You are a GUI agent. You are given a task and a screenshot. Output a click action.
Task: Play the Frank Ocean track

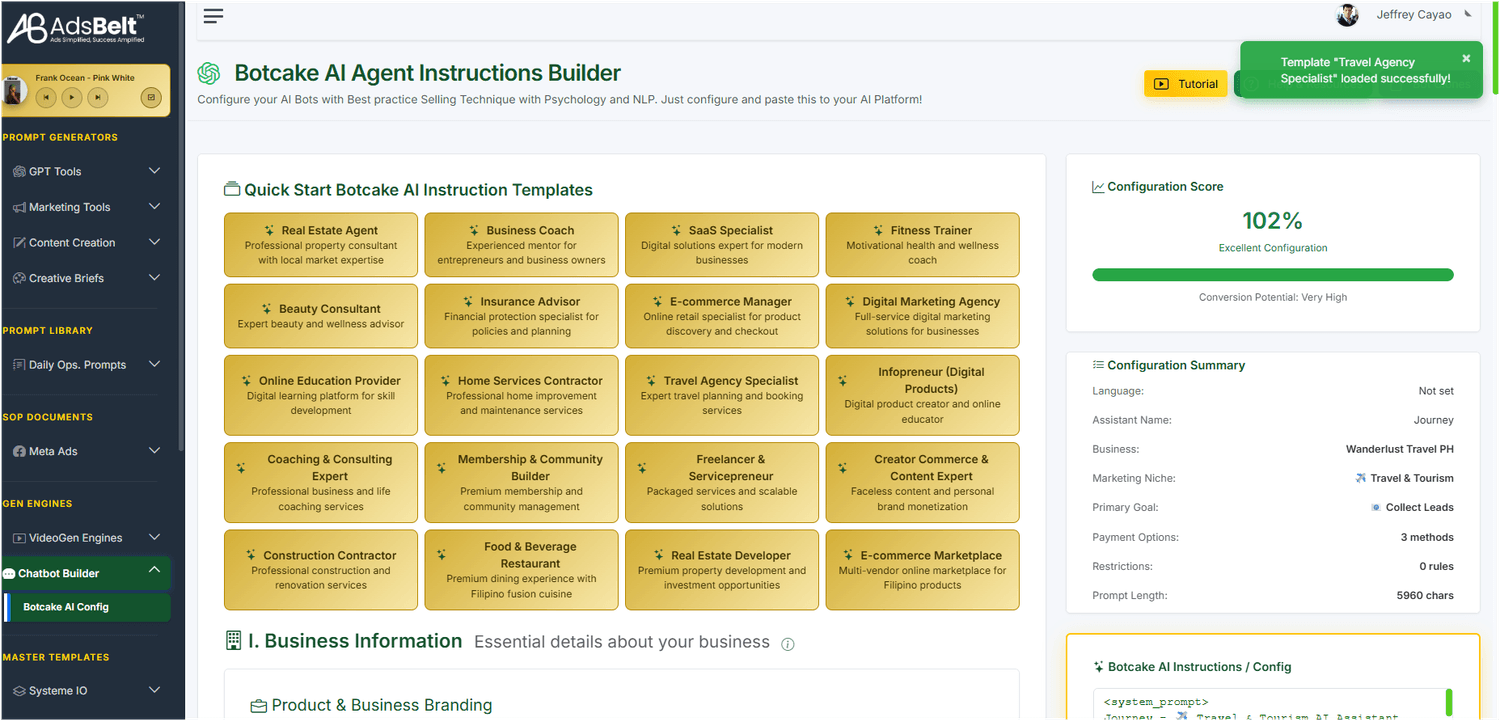pyautogui.click(x=72, y=97)
